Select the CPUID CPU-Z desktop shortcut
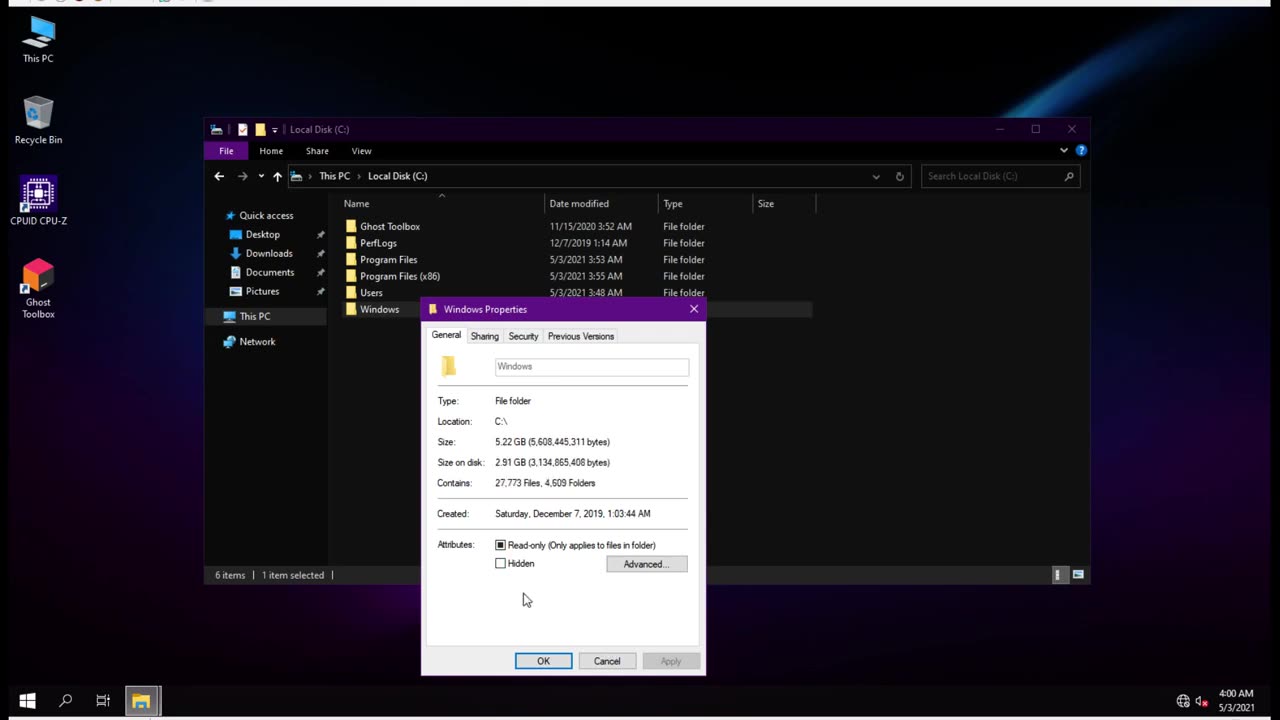Image resolution: width=1280 pixels, height=720 pixels. 38,201
